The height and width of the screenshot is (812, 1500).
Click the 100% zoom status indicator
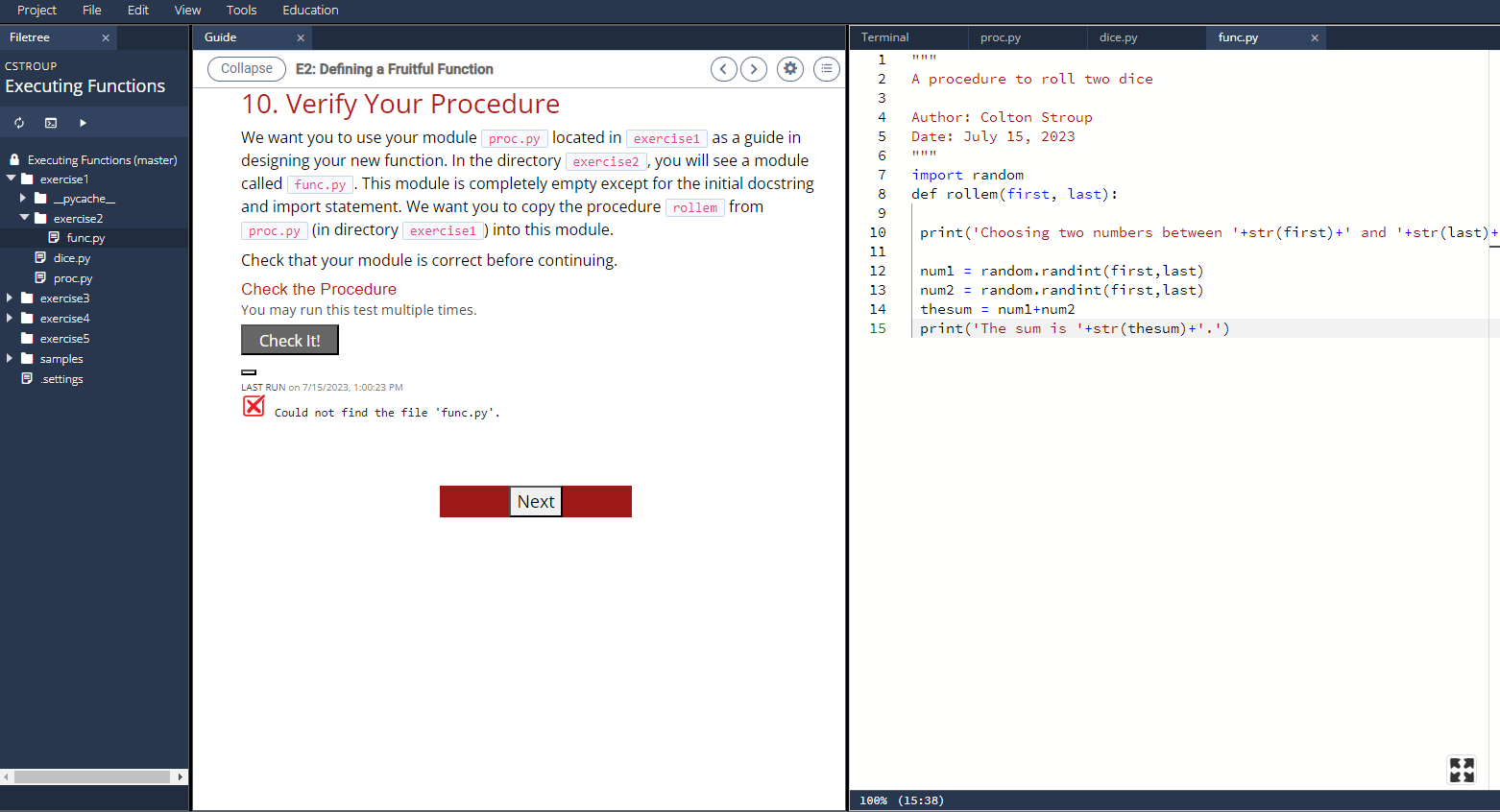pyautogui.click(x=873, y=800)
